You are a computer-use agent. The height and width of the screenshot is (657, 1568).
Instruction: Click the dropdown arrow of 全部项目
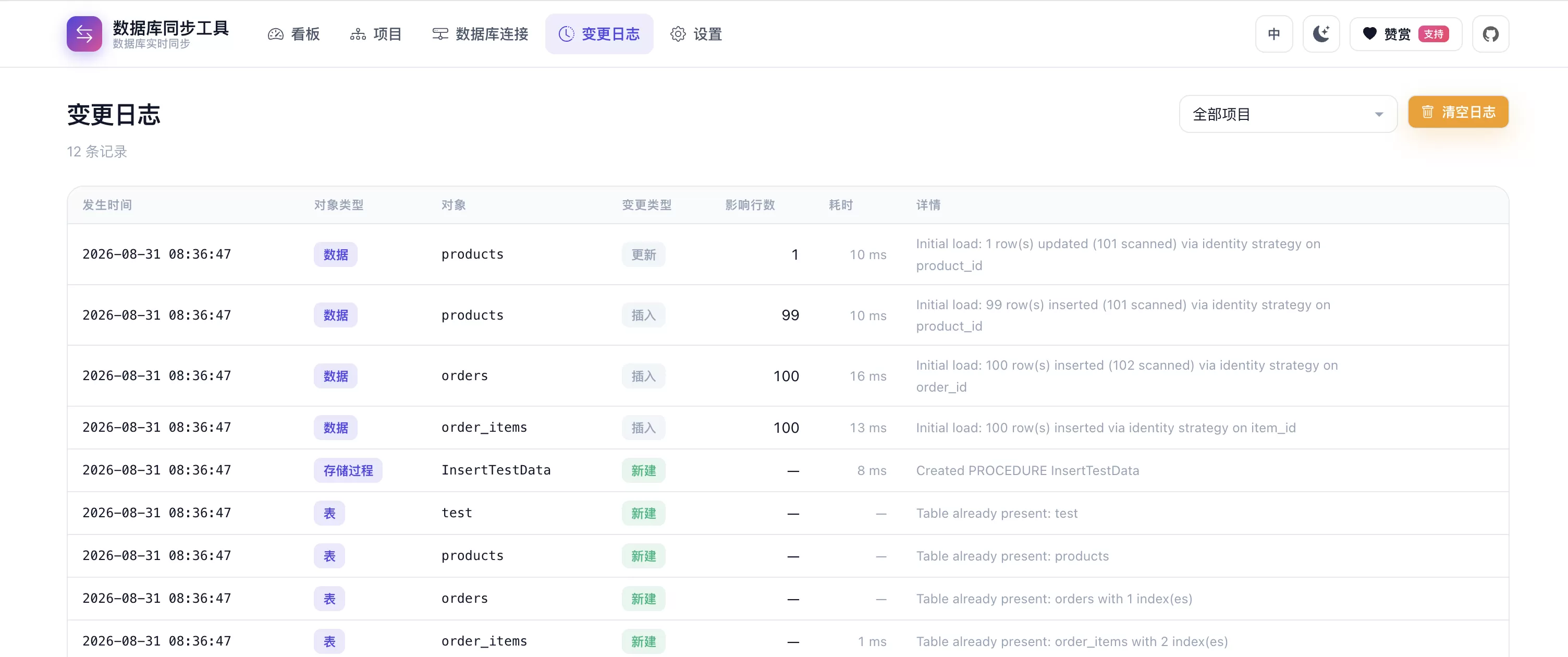[x=1379, y=115]
